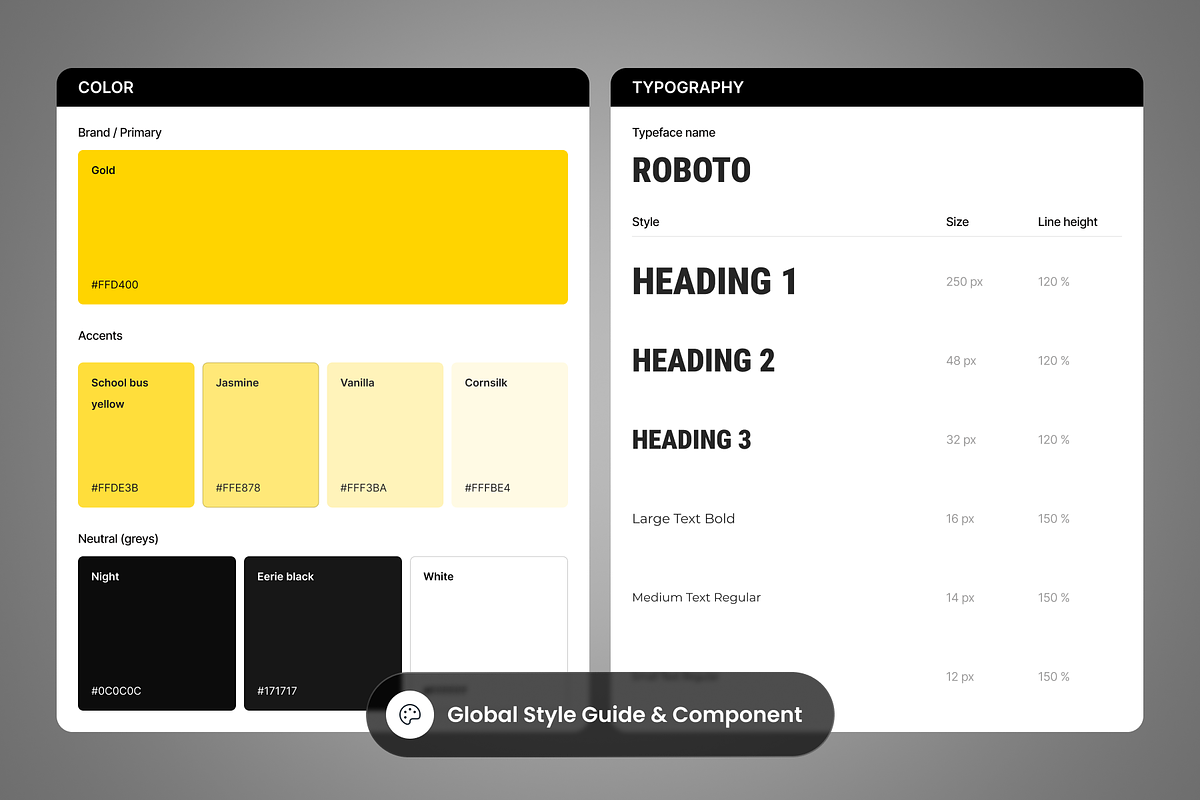Click the #FFE878 hex code
The width and height of the screenshot is (1200, 800).
tap(238, 488)
